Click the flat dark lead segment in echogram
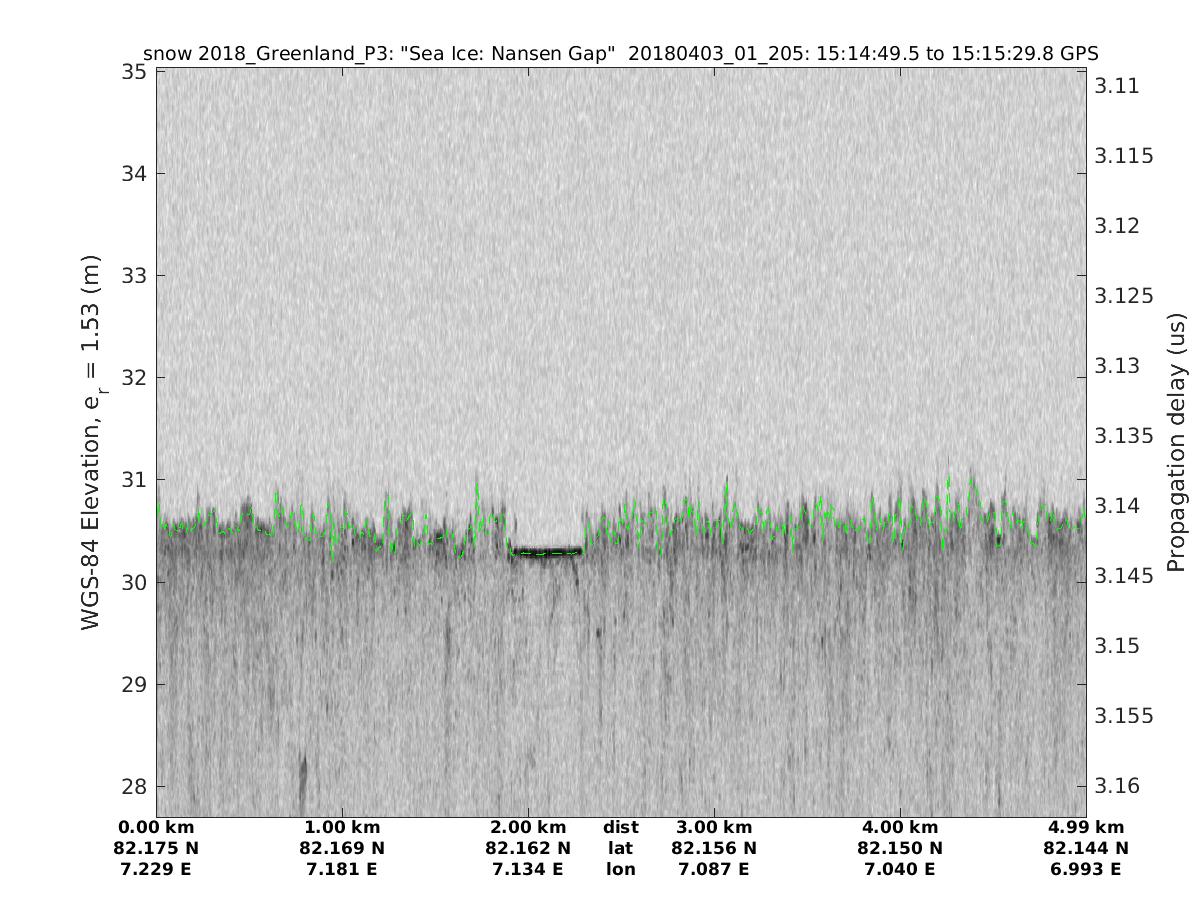This screenshot has height=900, width=1200. point(545,552)
